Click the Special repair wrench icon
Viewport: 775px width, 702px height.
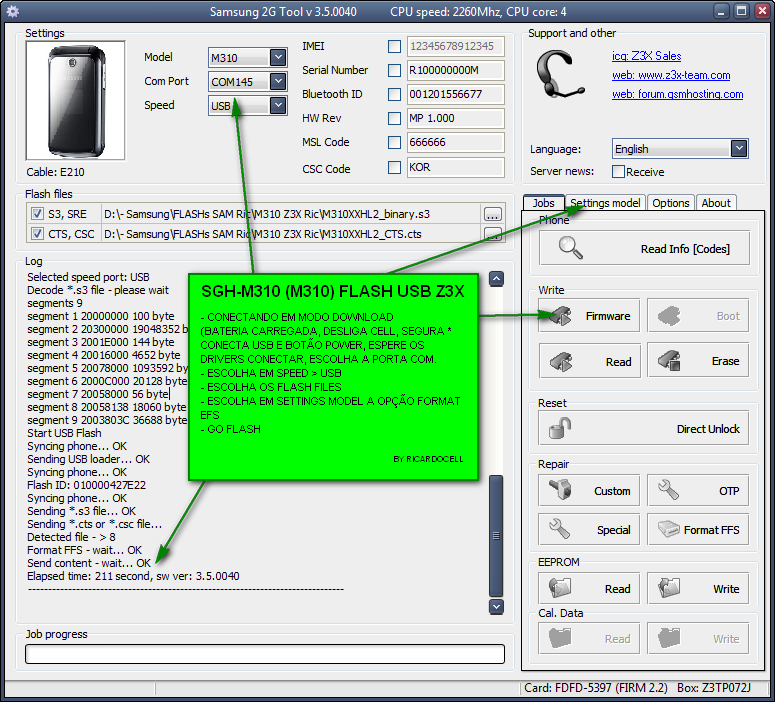pos(560,528)
